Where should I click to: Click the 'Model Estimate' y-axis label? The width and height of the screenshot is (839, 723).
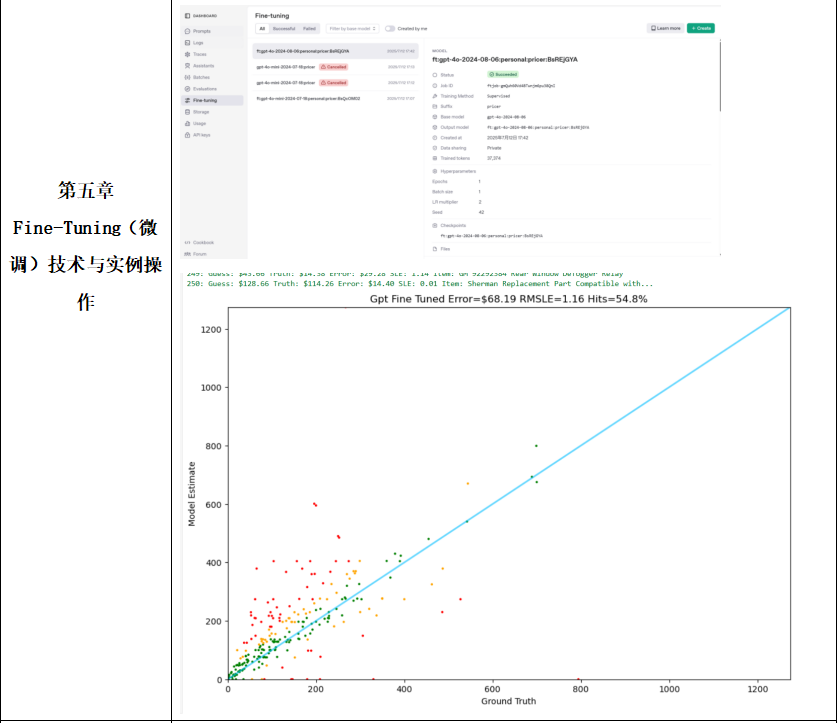point(192,494)
